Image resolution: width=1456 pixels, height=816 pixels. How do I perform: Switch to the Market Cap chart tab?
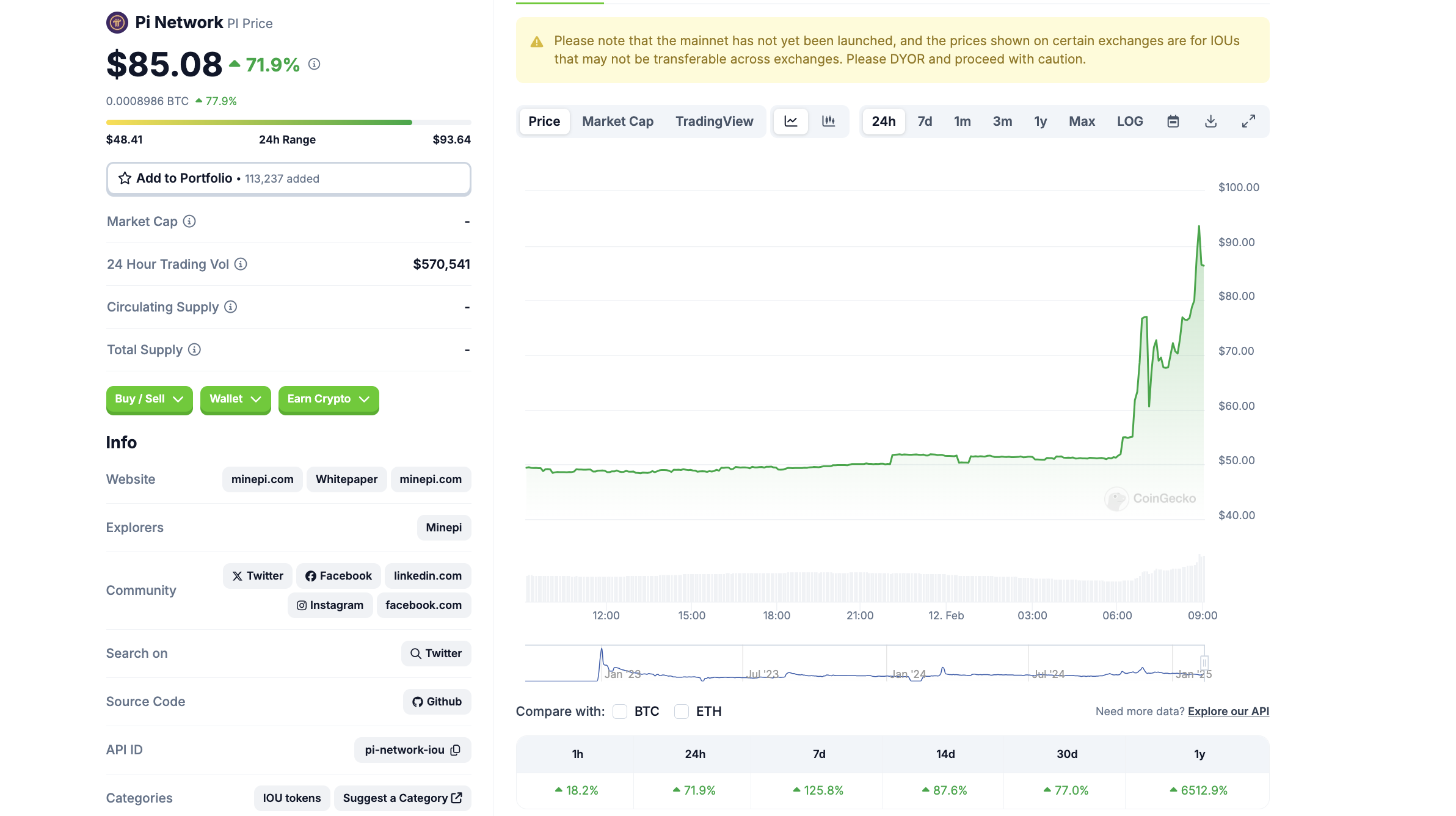click(x=617, y=121)
